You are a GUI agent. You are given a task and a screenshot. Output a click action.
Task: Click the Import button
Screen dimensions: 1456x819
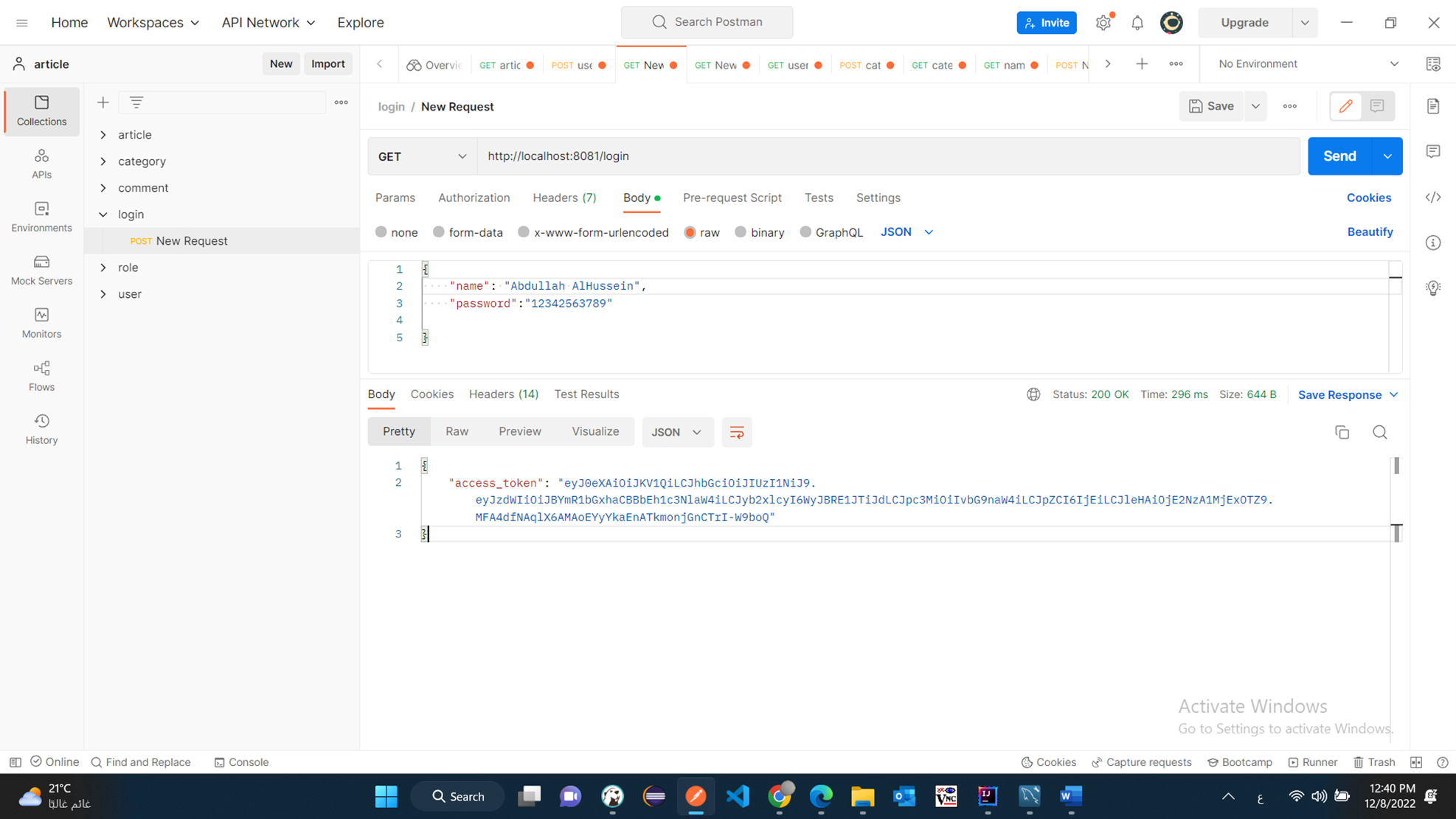(327, 64)
